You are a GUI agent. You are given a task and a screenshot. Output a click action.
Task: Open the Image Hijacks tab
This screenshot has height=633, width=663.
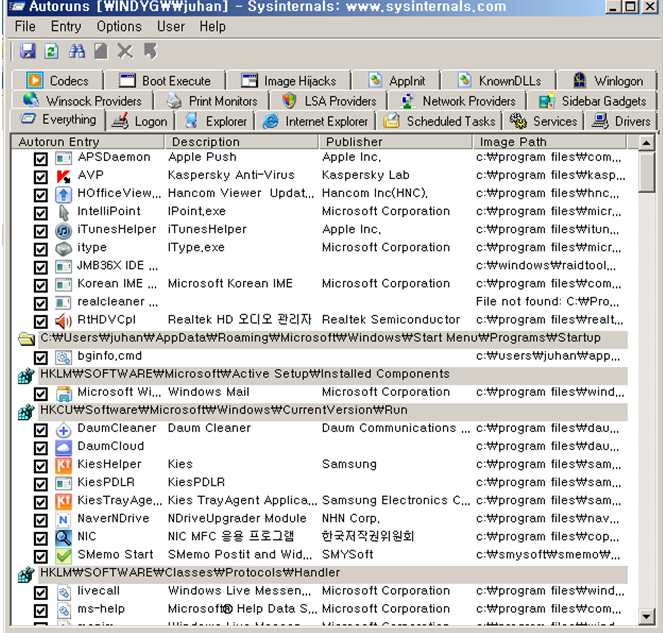click(288, 80)
